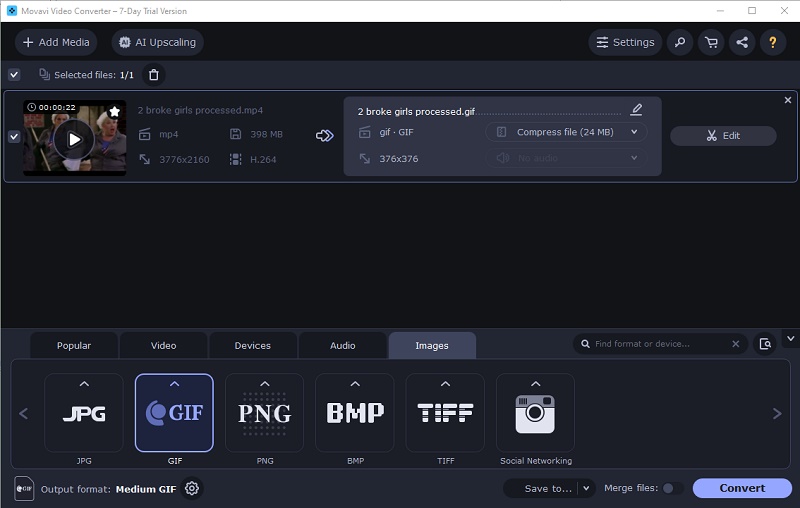Screen dimensions: 800x508
Task: Click the source file name 2 broke girls processed.mp4
Action: pyautogui.click(x=200, y=110)
